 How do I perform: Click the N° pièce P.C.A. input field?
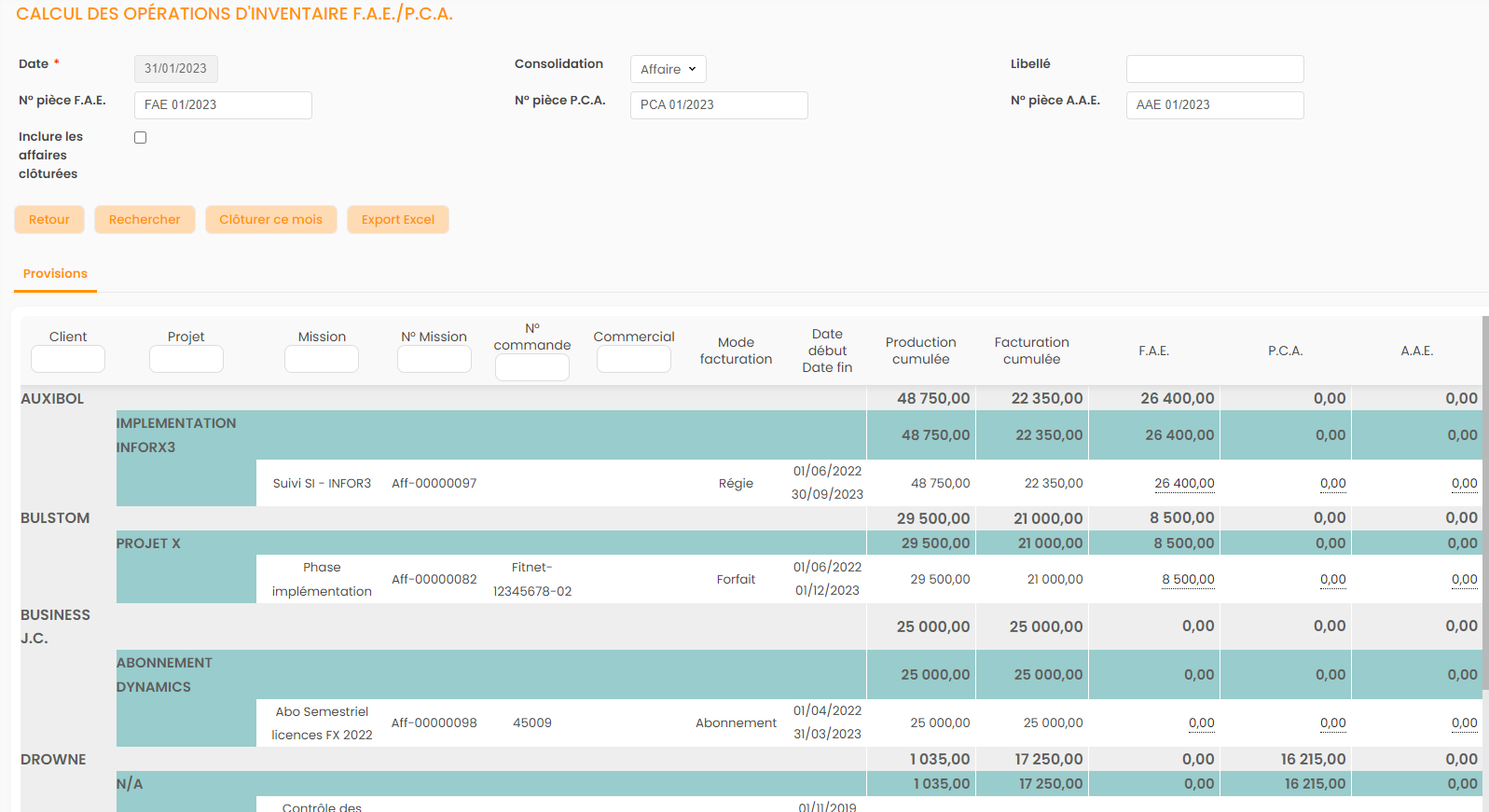coord(719,105)
